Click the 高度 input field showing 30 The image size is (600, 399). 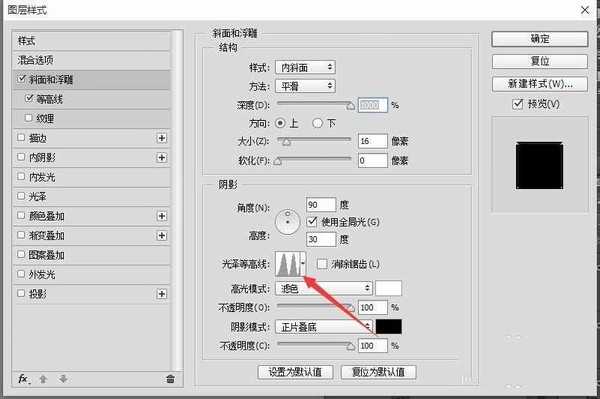click(321, 239)
